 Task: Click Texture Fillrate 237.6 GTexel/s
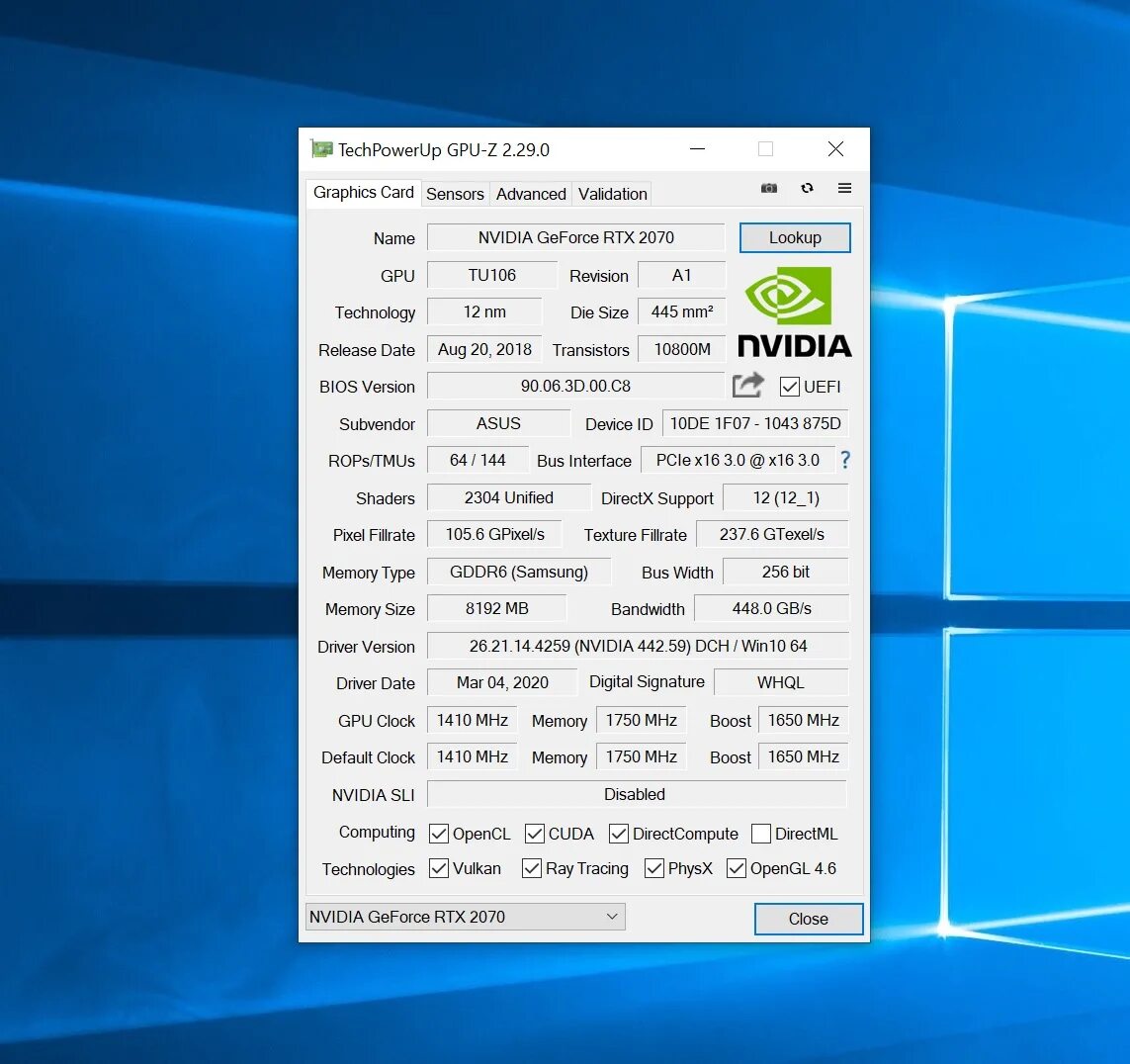tap(772, 534)
